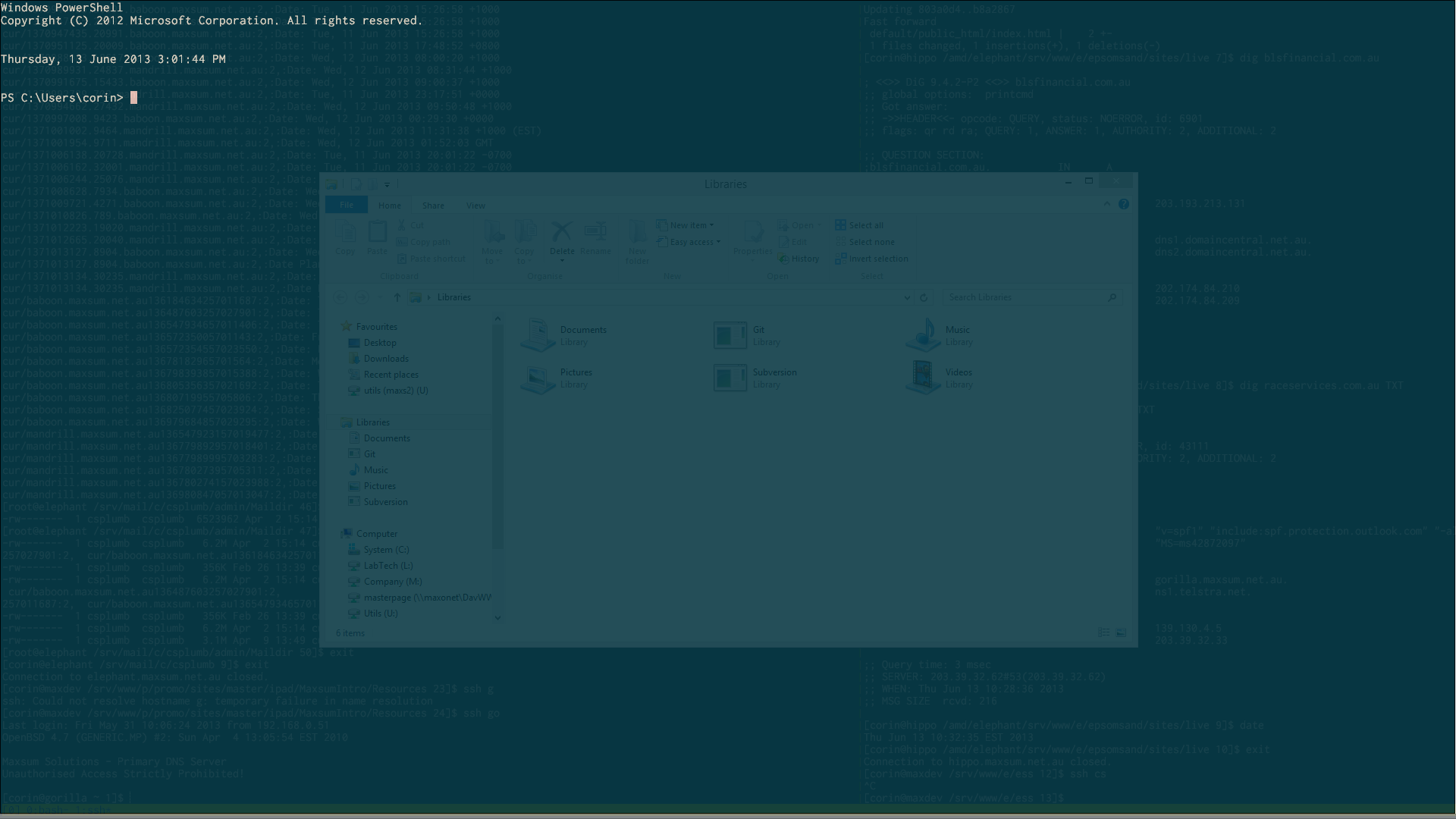1456x819 pixels.
Task: Click Invert selection in the ribbon
Action: (x=871, y=259)
